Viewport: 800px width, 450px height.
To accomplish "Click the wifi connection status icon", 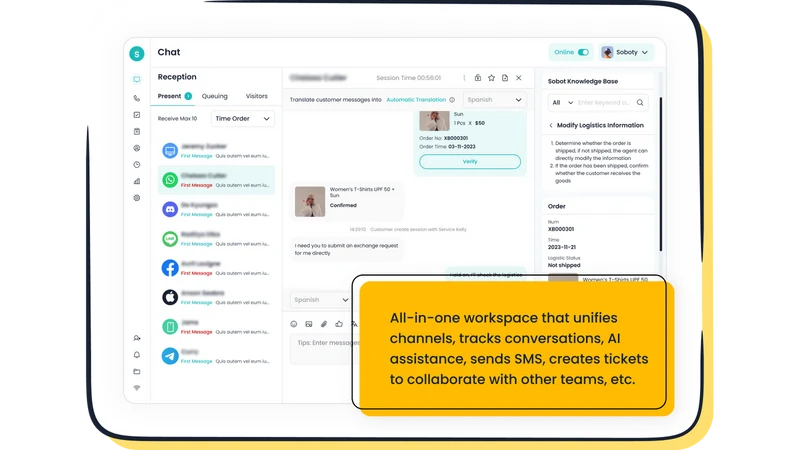I will (137, 388).
